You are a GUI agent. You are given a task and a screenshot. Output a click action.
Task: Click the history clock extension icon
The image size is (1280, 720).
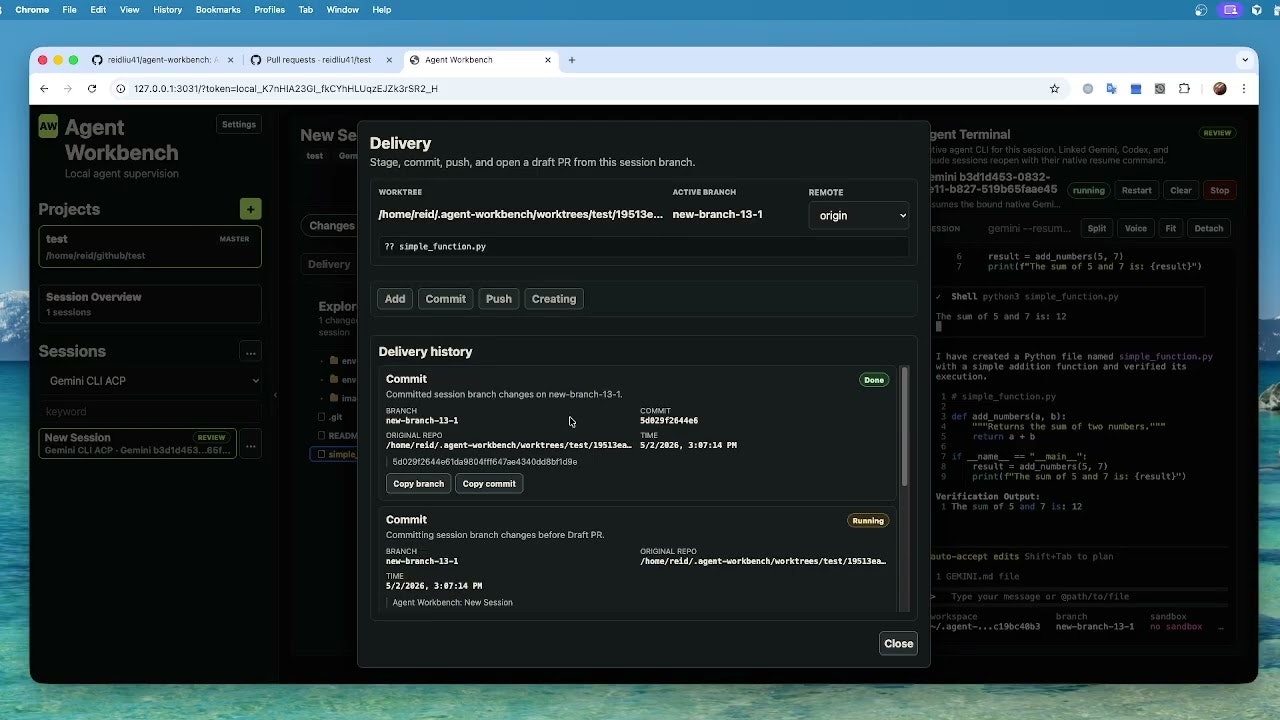point(1160,88)
